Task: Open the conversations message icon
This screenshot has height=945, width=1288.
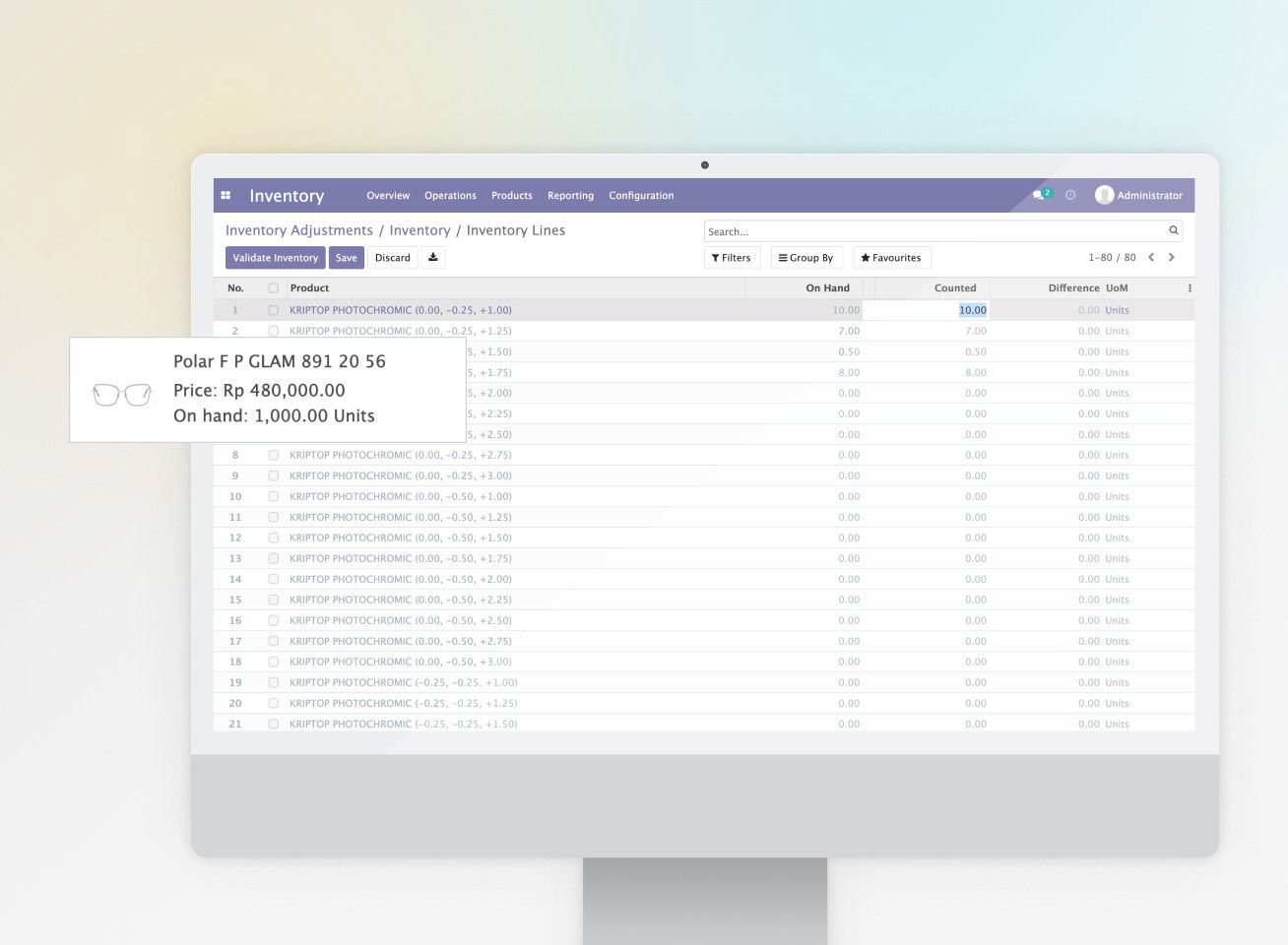Action: coord(1039,195)
